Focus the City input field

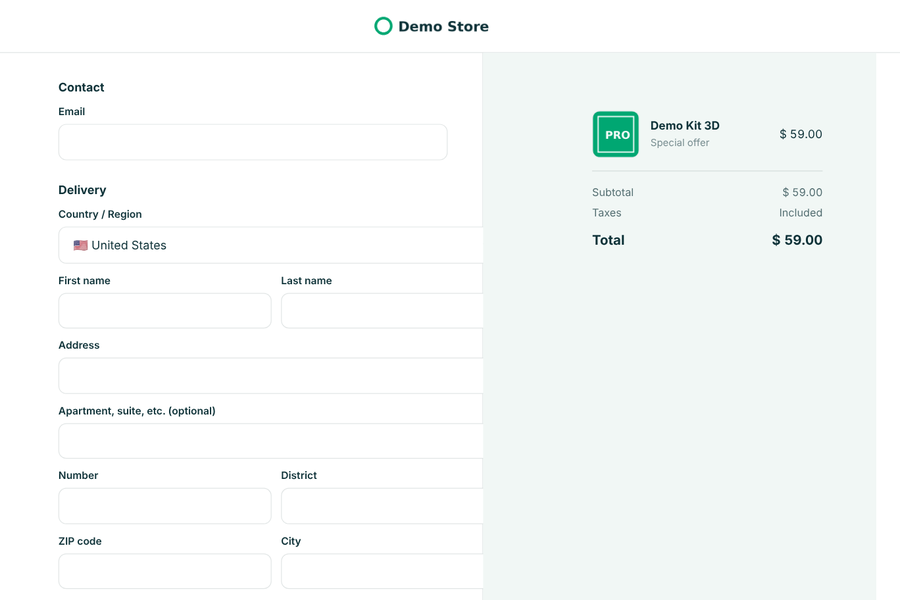coord(382,571)
